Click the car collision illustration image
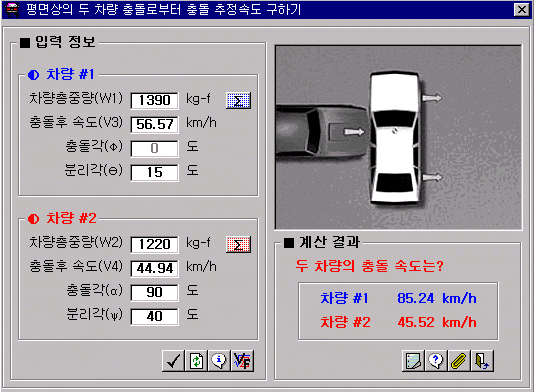534x392 pixels. click(x=398, y=137)
